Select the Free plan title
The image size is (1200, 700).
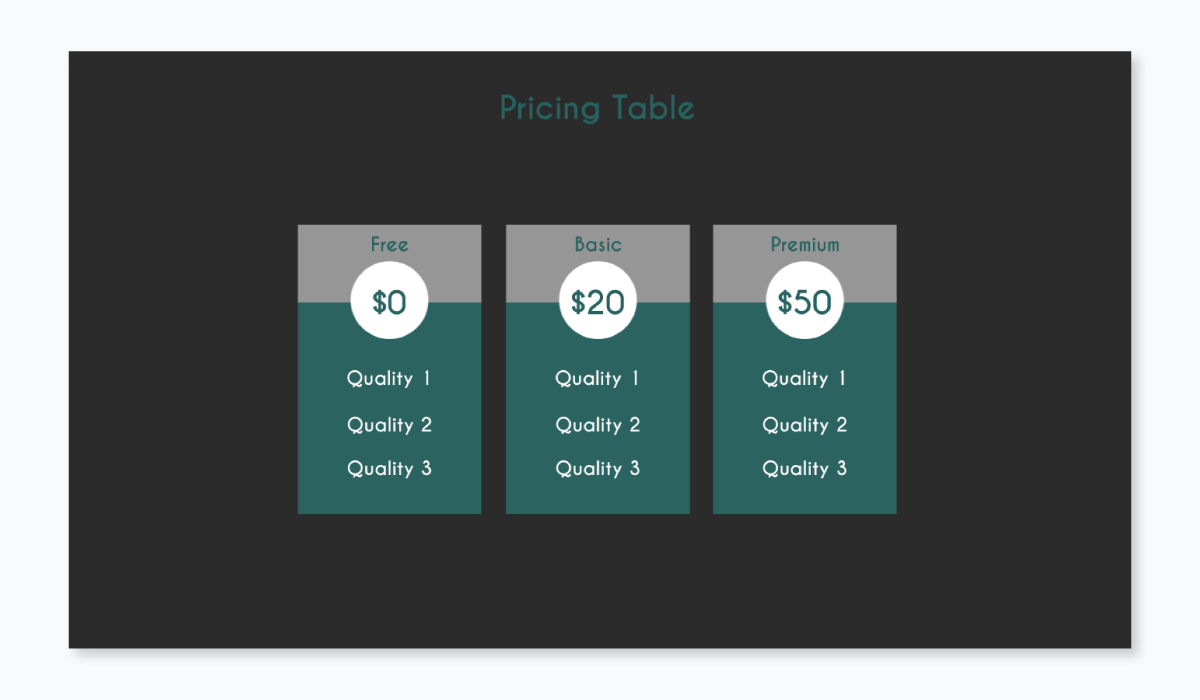coord(389,244)
